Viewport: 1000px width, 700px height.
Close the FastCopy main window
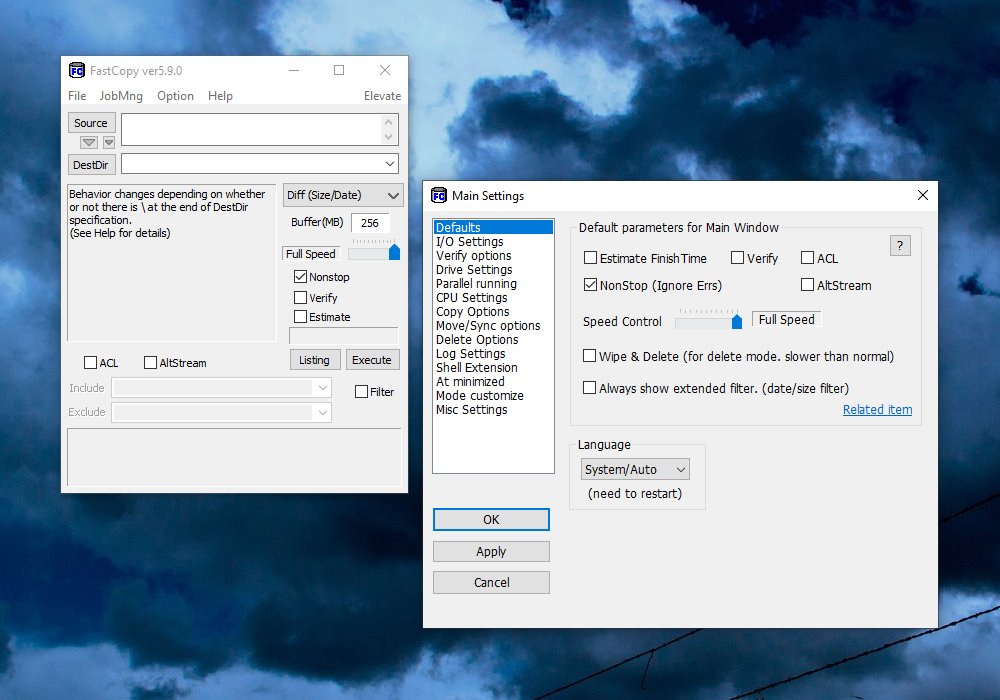385,70
